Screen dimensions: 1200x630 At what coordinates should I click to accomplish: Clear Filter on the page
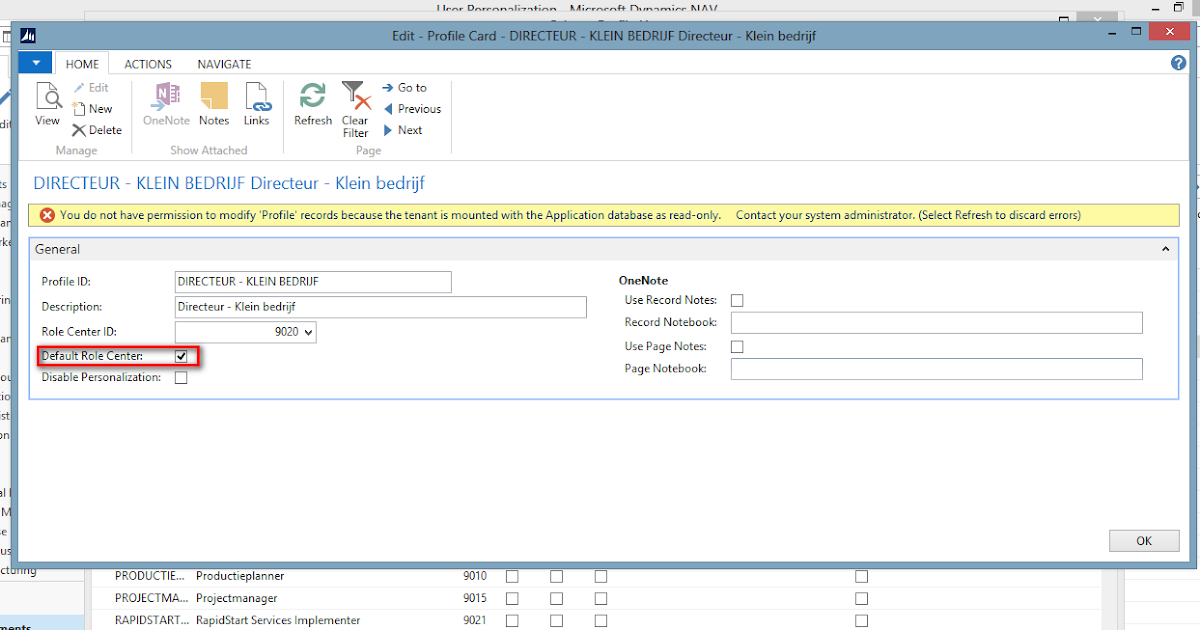click(x=355, y=110)
